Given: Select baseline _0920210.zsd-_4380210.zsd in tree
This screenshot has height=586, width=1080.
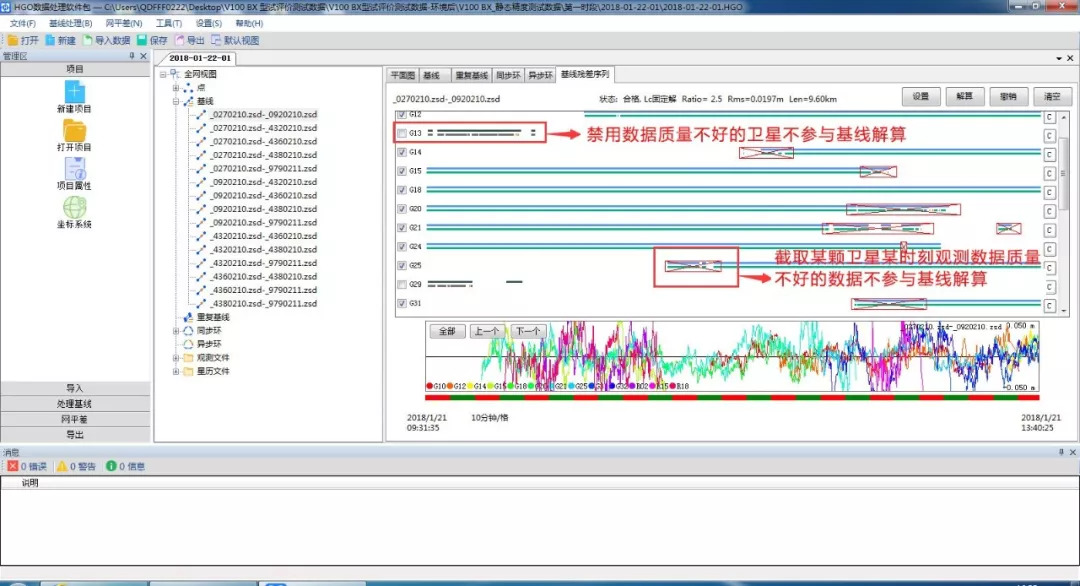Looking at the screenshot, I should 263,209.
